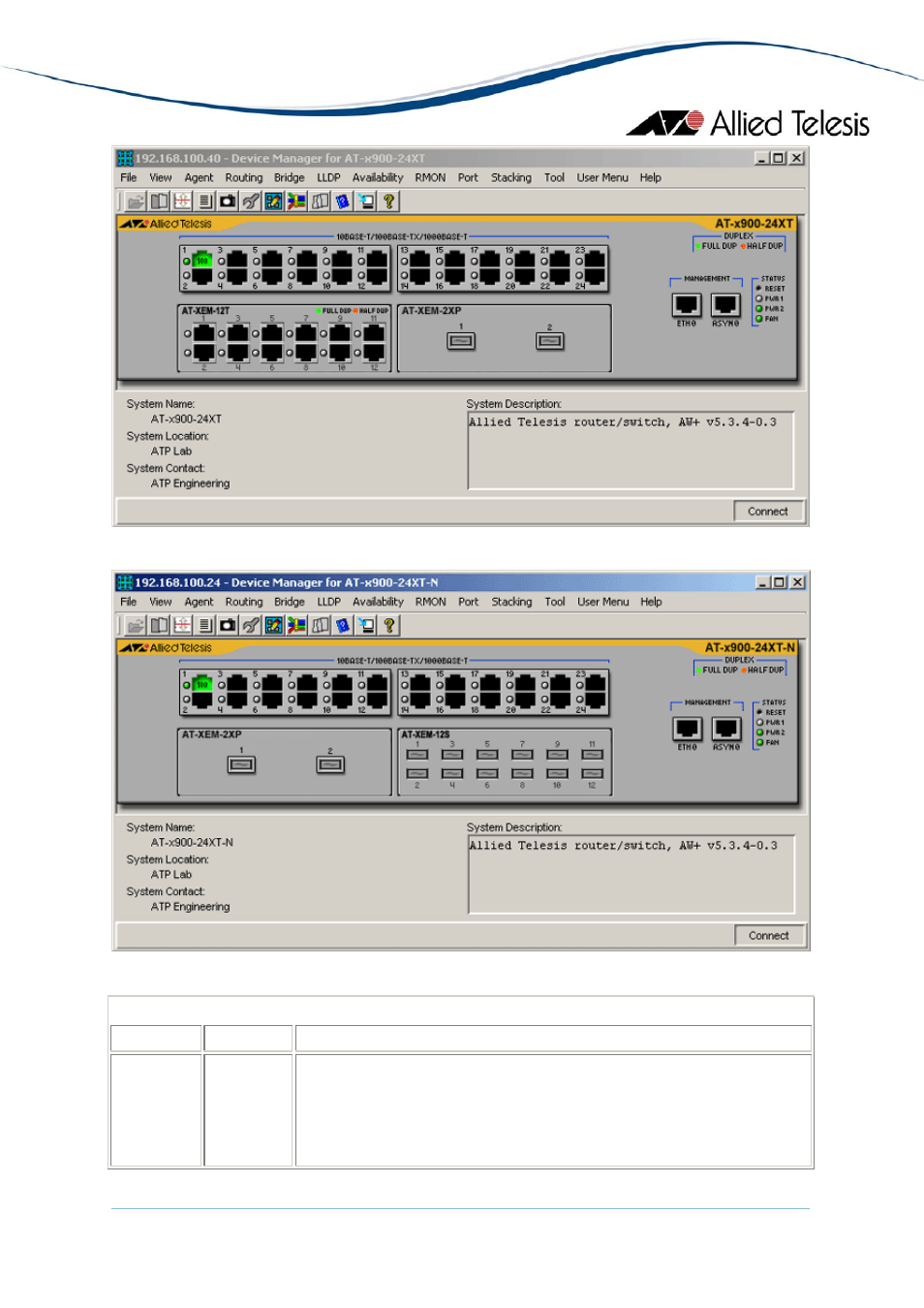Click the open folder icon in the 192.168.100.24 window toolbar
The width and height of the screenshot is (924, 1308).
[136, 626]
